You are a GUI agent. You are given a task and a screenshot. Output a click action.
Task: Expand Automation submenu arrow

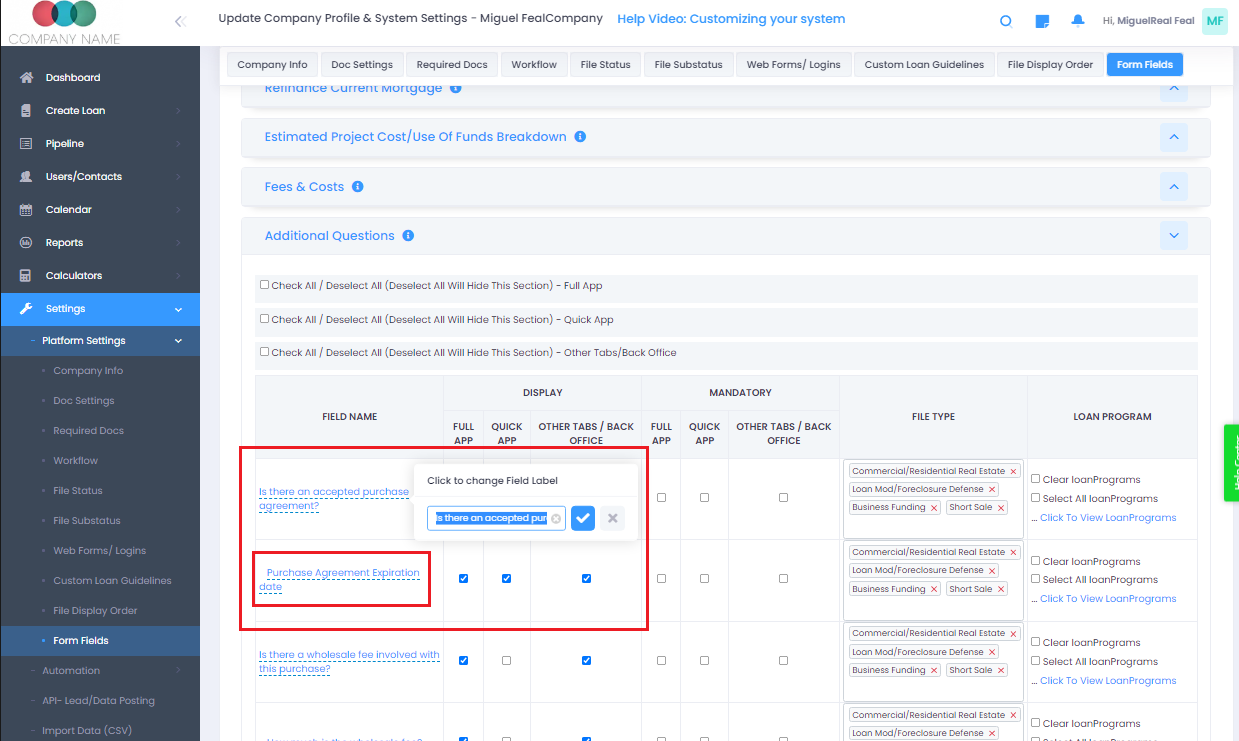tap(178, 671)
